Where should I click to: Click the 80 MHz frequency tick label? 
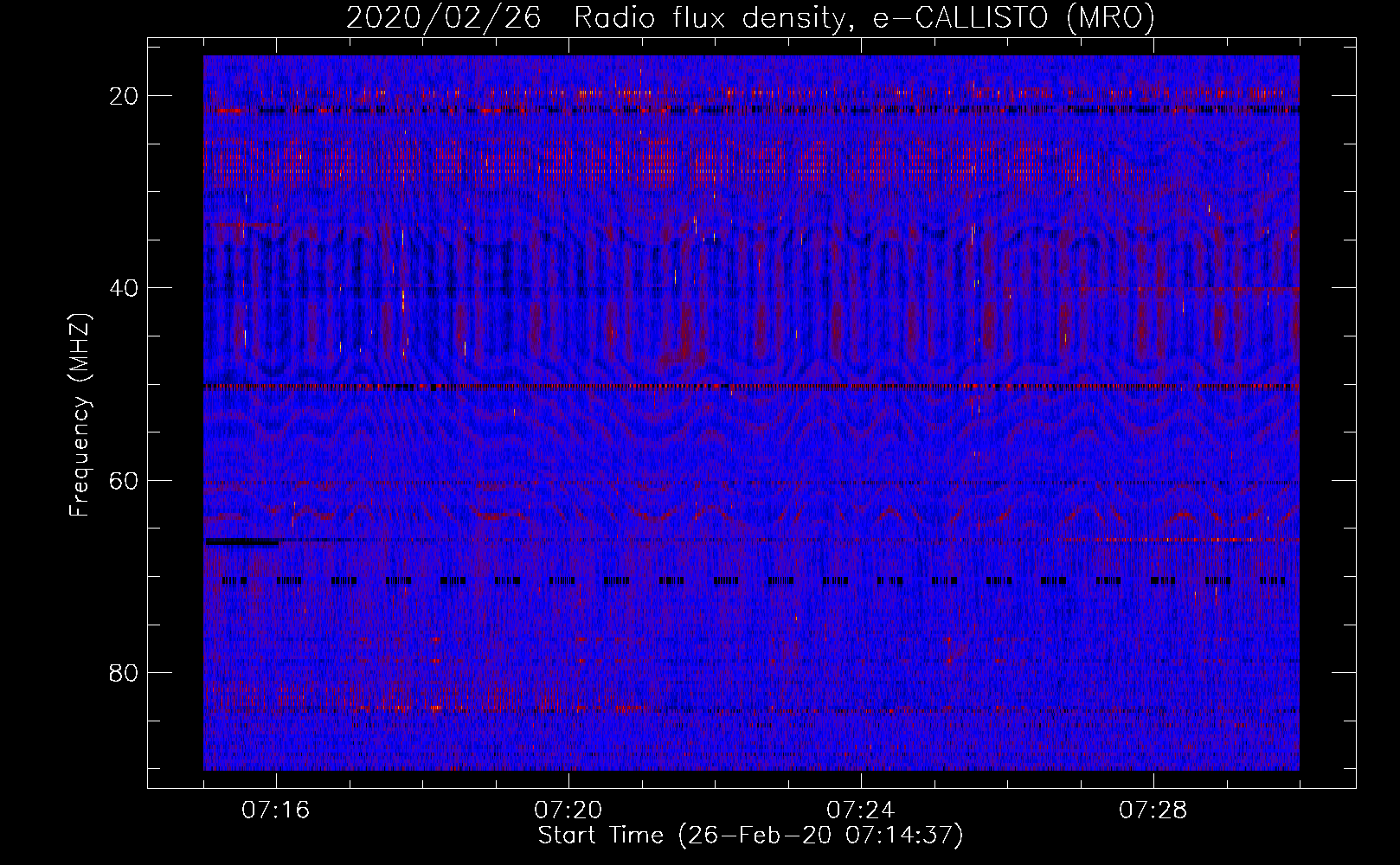point(124,672)
